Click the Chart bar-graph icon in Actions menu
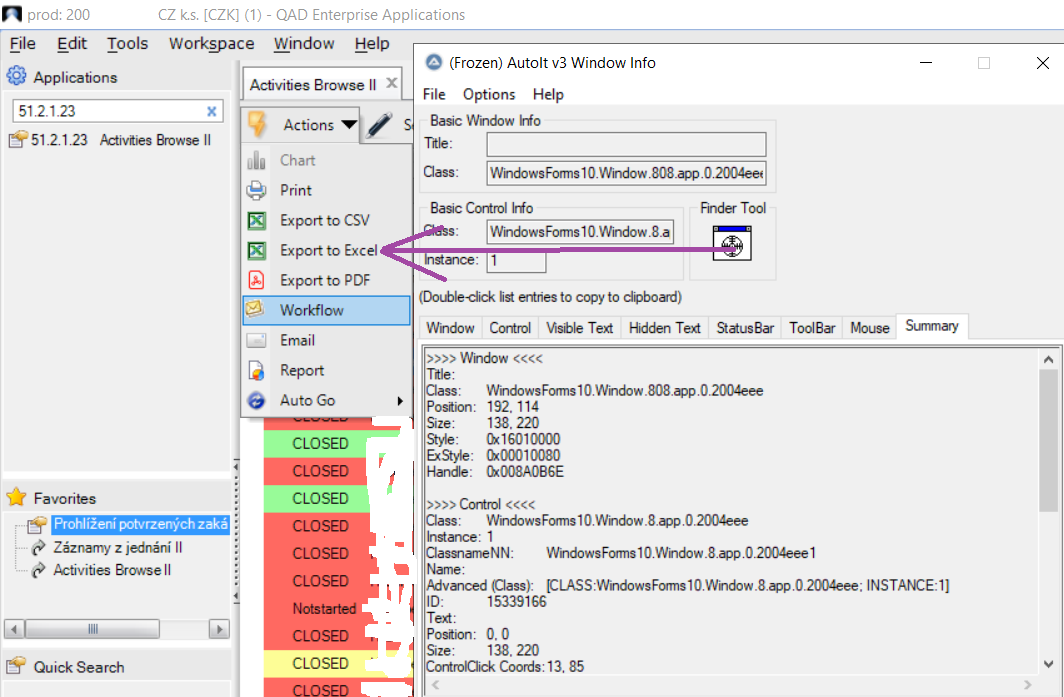Screen dimensions: 1064x697 pos(256,160)
